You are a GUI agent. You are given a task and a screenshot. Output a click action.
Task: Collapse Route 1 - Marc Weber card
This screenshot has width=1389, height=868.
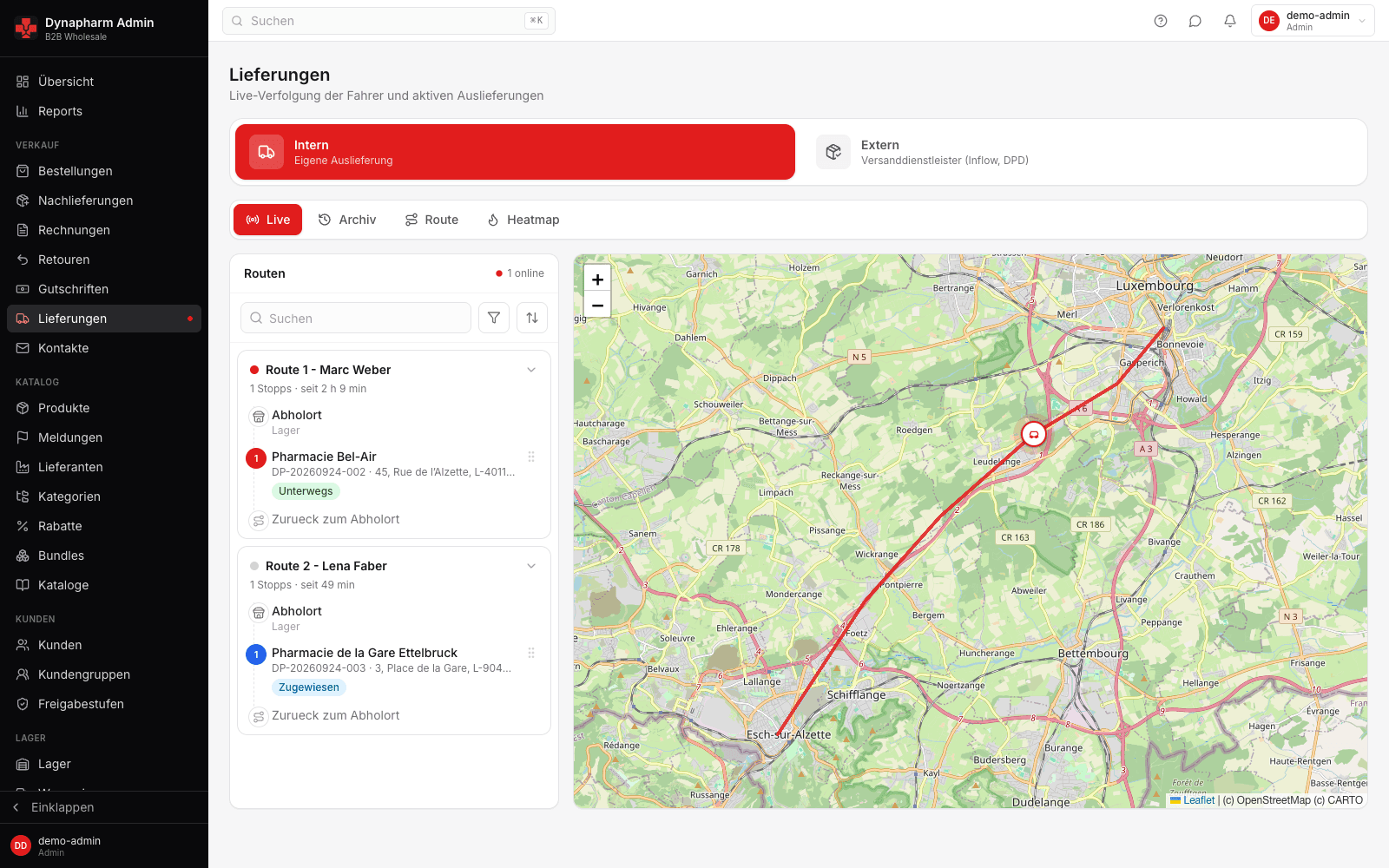(531, 370)
